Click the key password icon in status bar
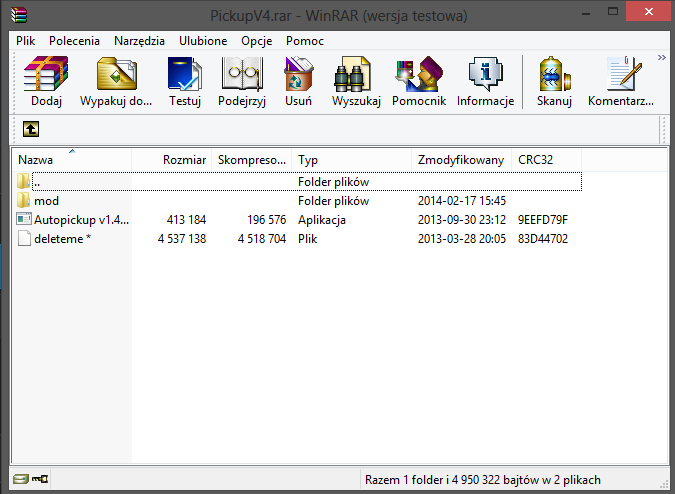The width and height of the screenshot is (675, 494). pyautogui.click(x=40, y=479)
